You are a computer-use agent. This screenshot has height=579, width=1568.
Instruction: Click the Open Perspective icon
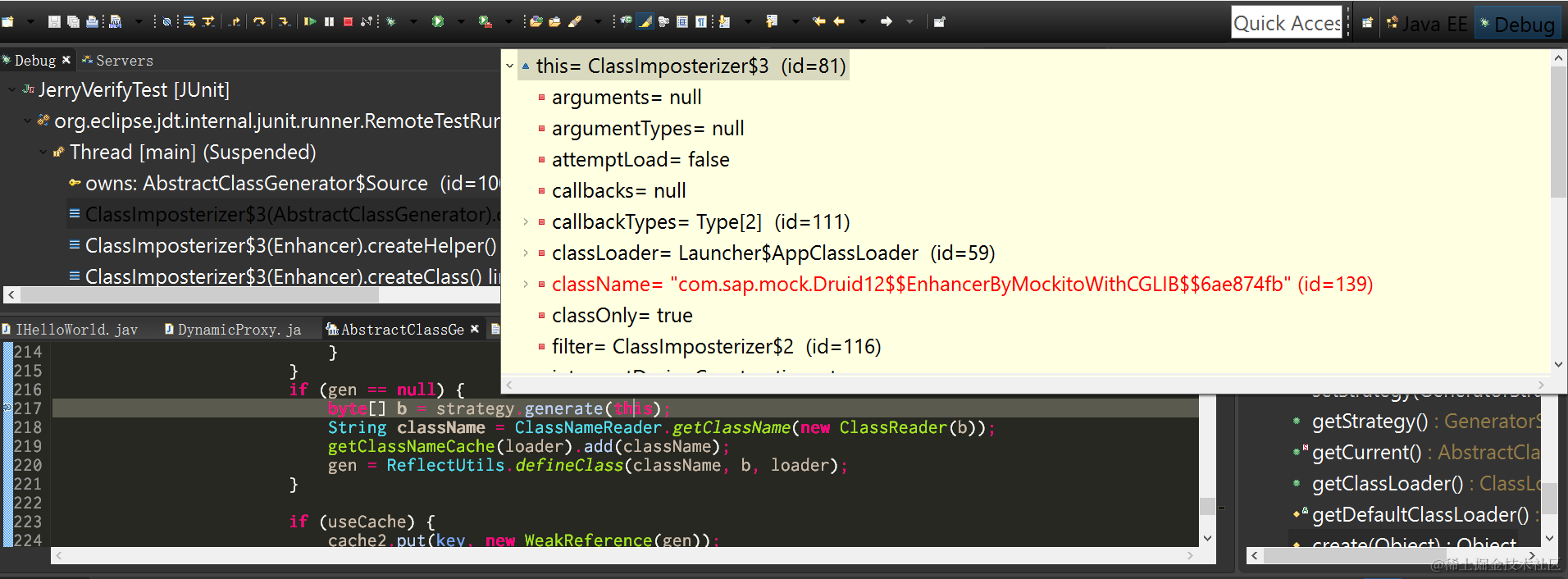1367,23
